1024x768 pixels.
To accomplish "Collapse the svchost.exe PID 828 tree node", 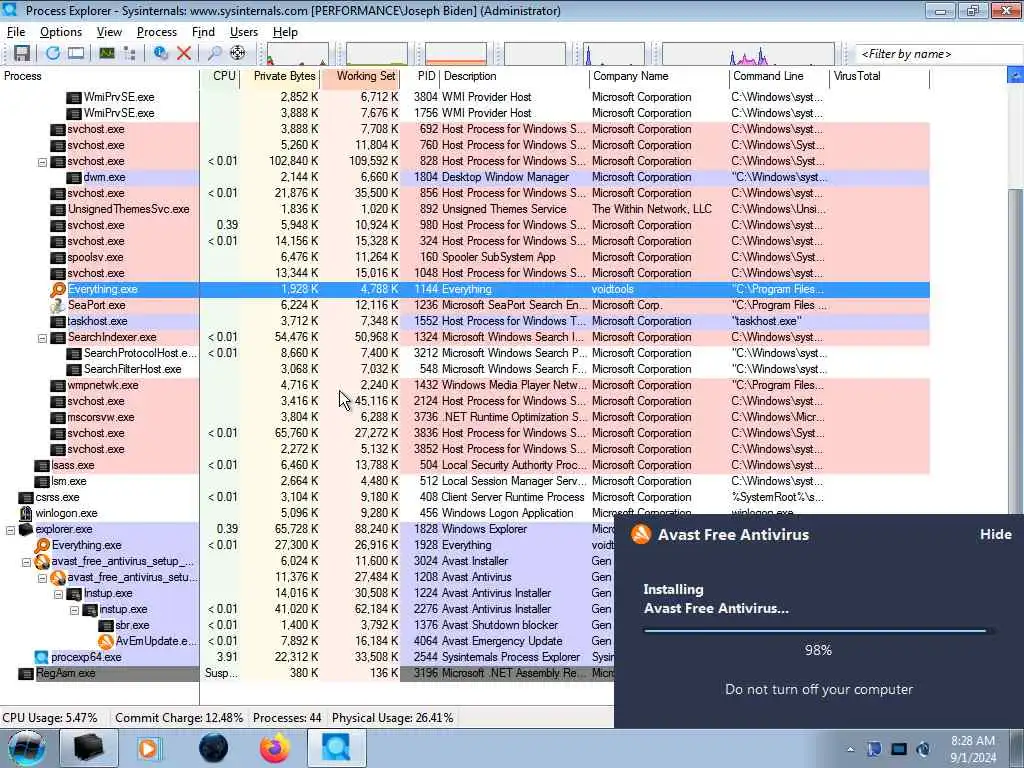I will point(42,161).
